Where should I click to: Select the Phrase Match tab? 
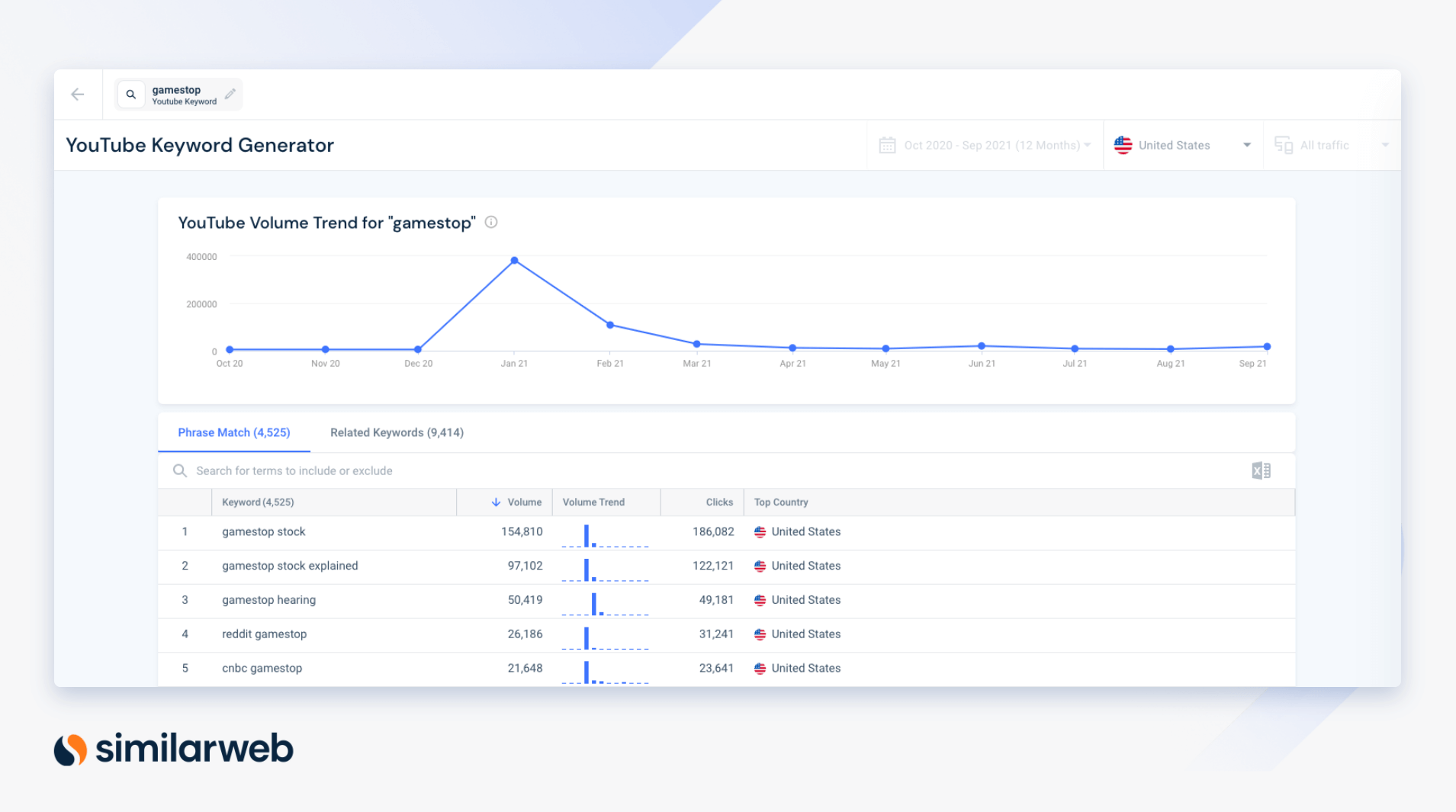[x=233, y=432]
